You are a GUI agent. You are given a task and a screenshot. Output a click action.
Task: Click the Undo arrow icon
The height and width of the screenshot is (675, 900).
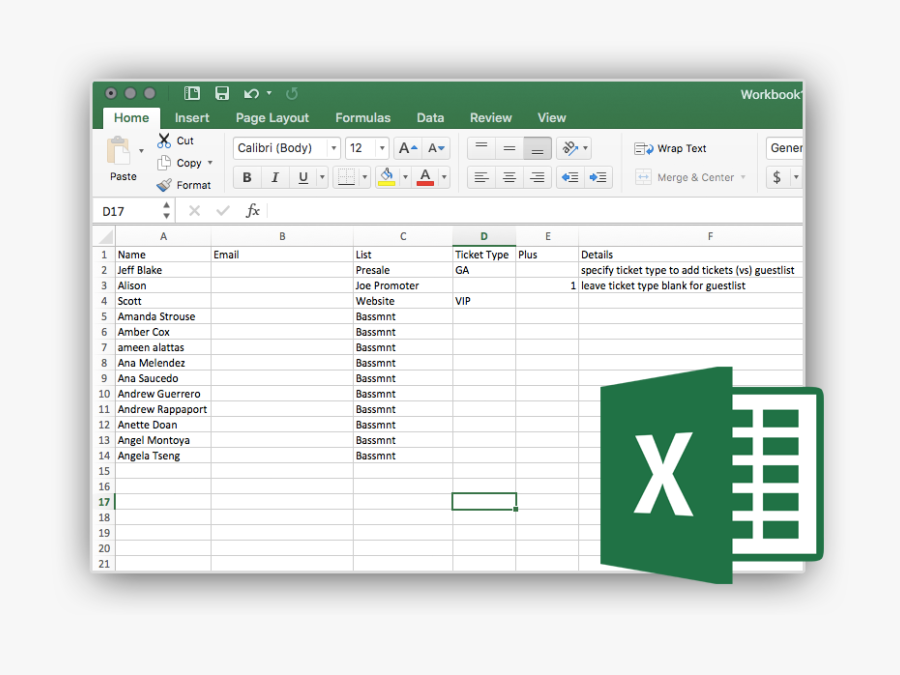[x=251, y=94]
